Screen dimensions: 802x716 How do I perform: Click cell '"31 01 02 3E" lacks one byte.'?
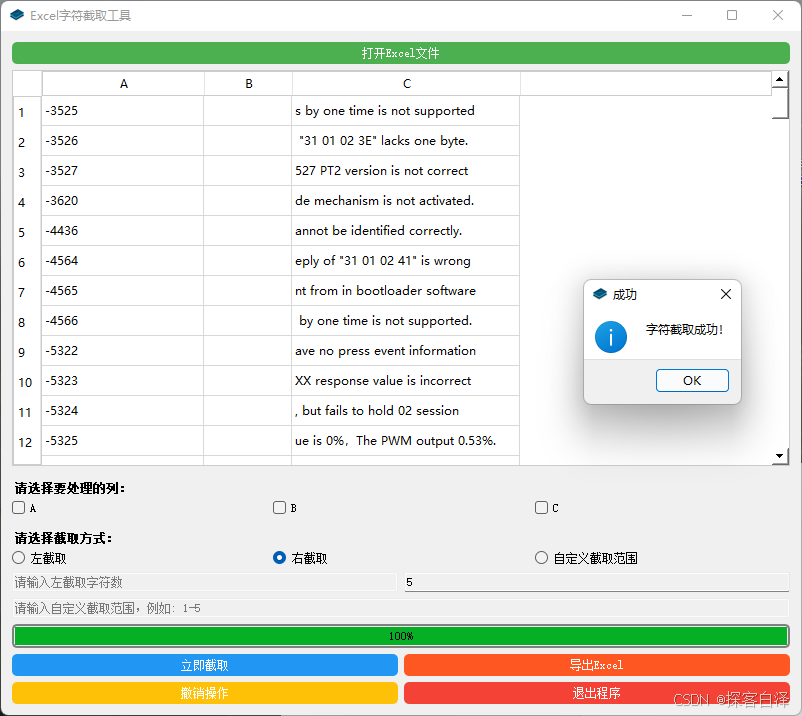pyautogui.click(x=406, y=141)
